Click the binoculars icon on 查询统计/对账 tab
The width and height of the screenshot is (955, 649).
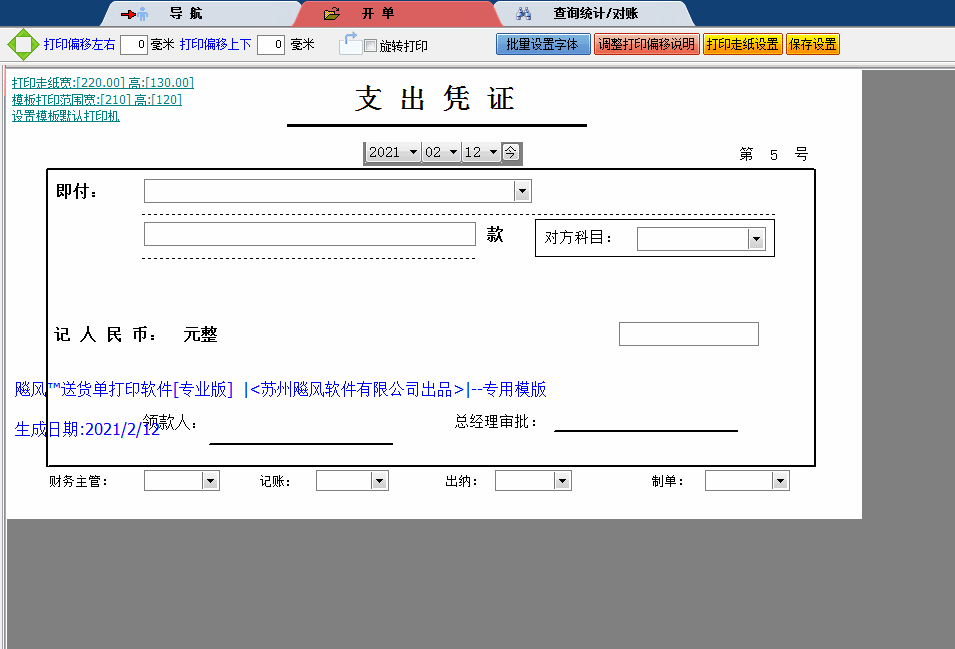524,12
